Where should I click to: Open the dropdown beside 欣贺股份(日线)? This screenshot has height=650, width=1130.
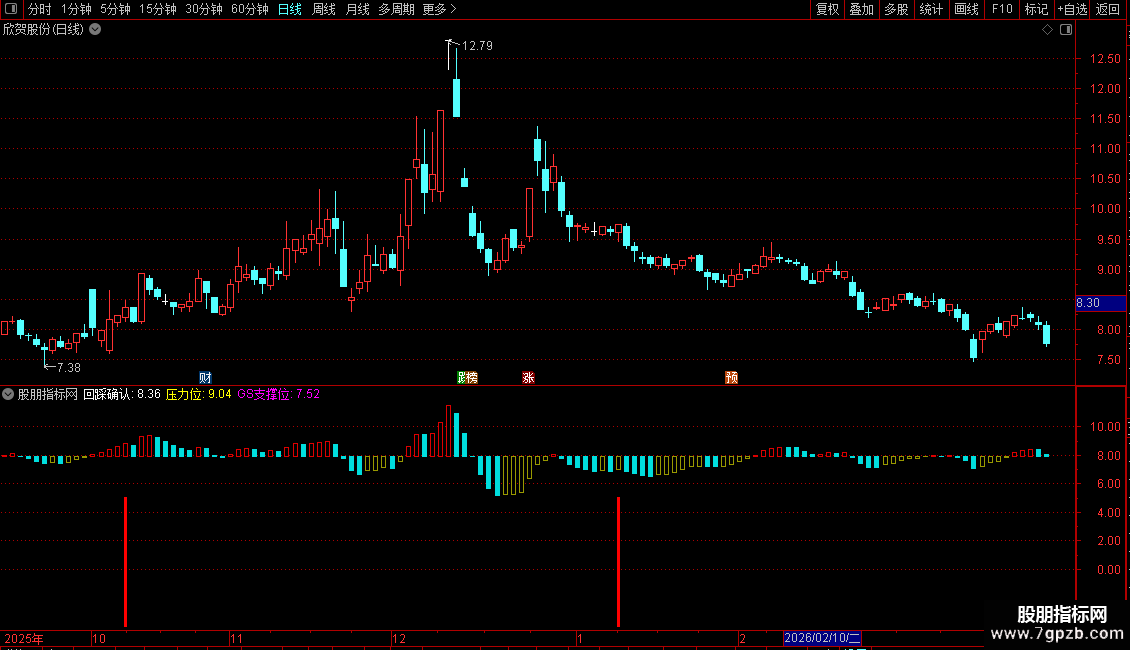pyautogui.click(x=95, y=30)
